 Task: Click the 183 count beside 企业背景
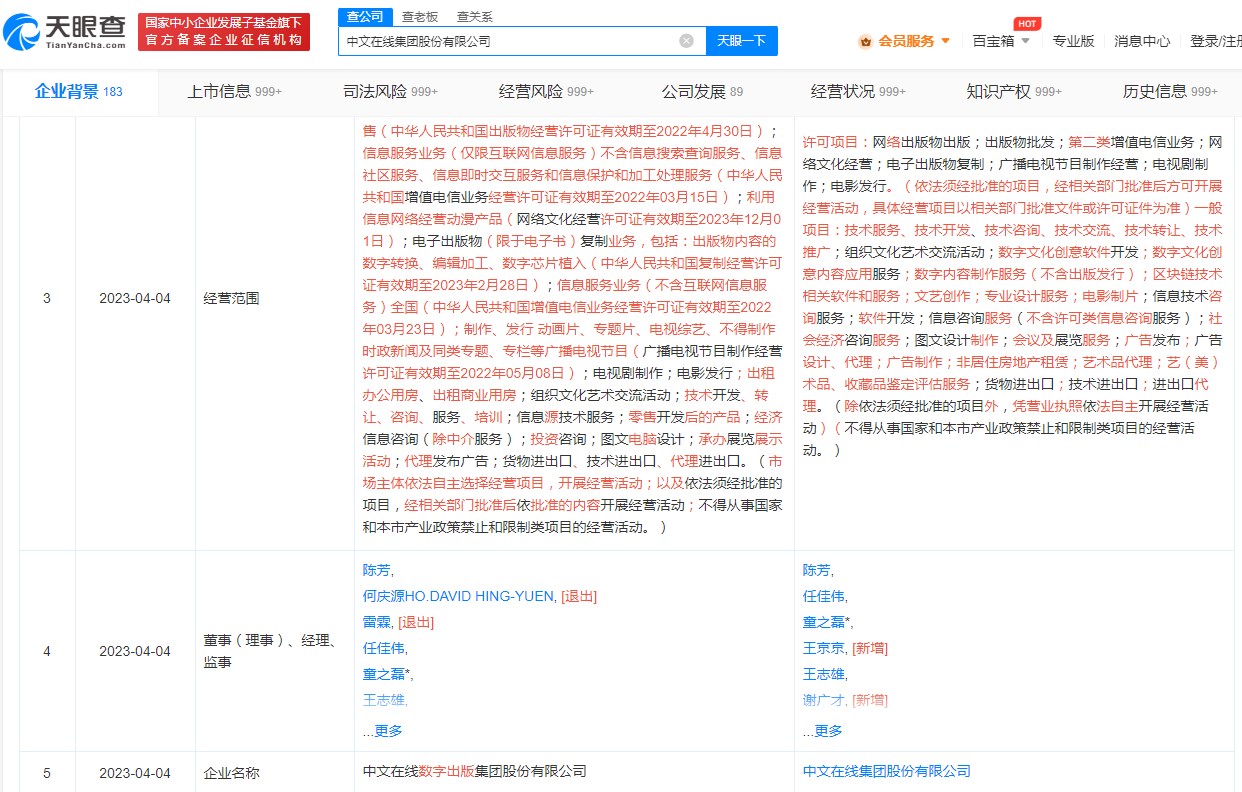113,93
